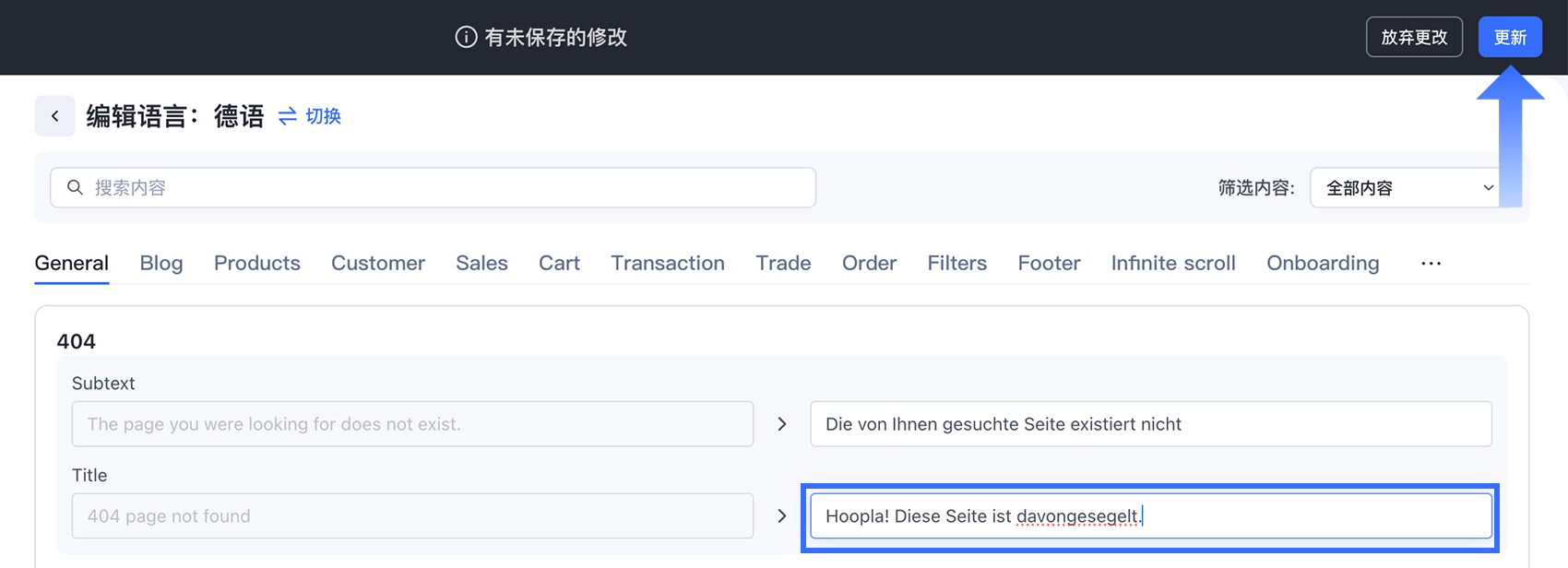Go to the Infinite scroll tab

pyautogui.click(x=1173, y=263)
